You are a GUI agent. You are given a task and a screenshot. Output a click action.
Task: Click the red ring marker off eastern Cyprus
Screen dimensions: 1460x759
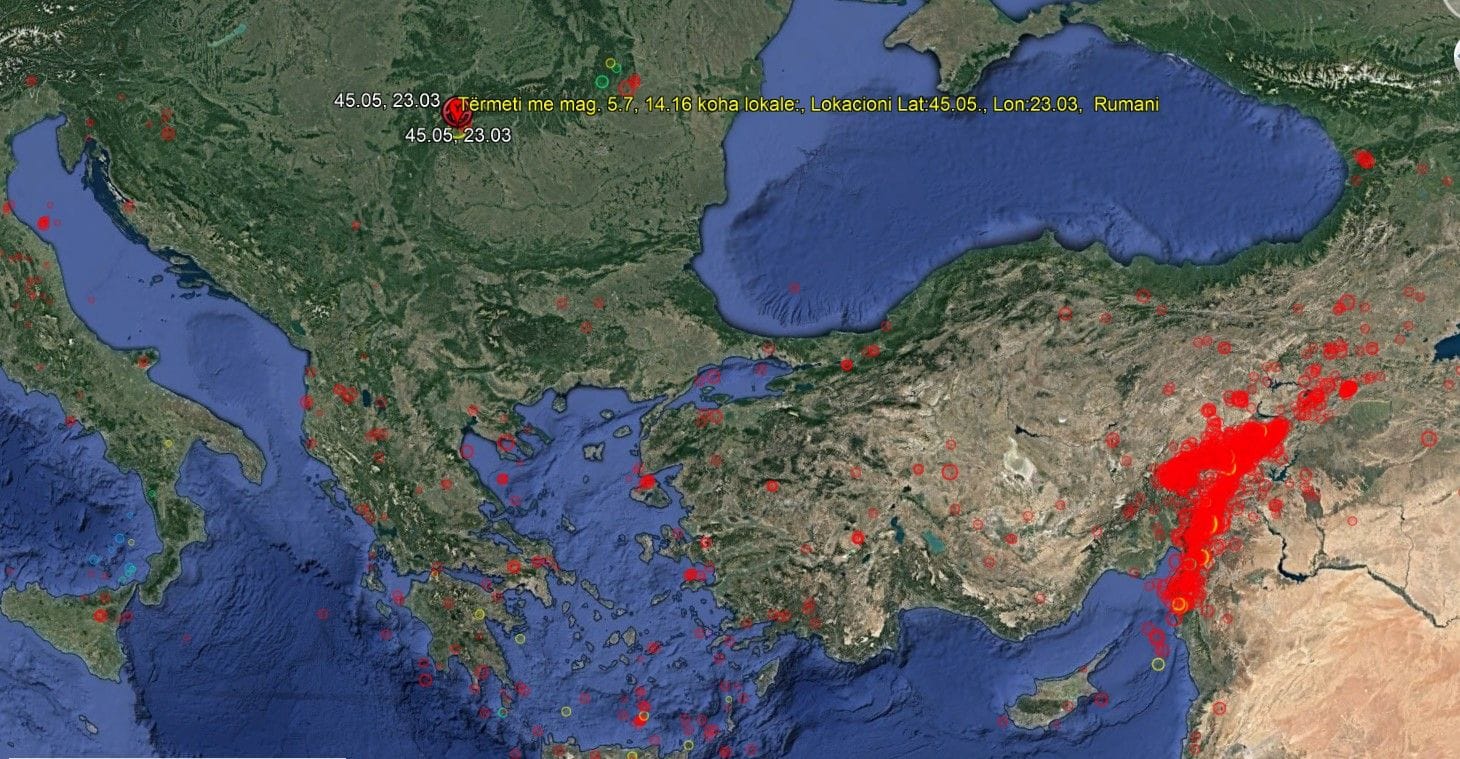[x=1101, y=700]
